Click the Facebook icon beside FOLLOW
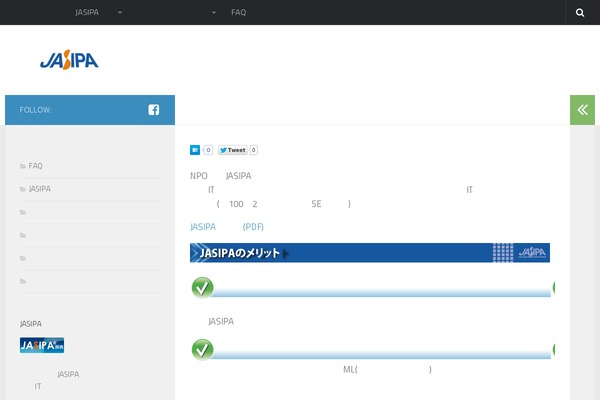Screen dimensions: 600x400 tap(153, 110)
